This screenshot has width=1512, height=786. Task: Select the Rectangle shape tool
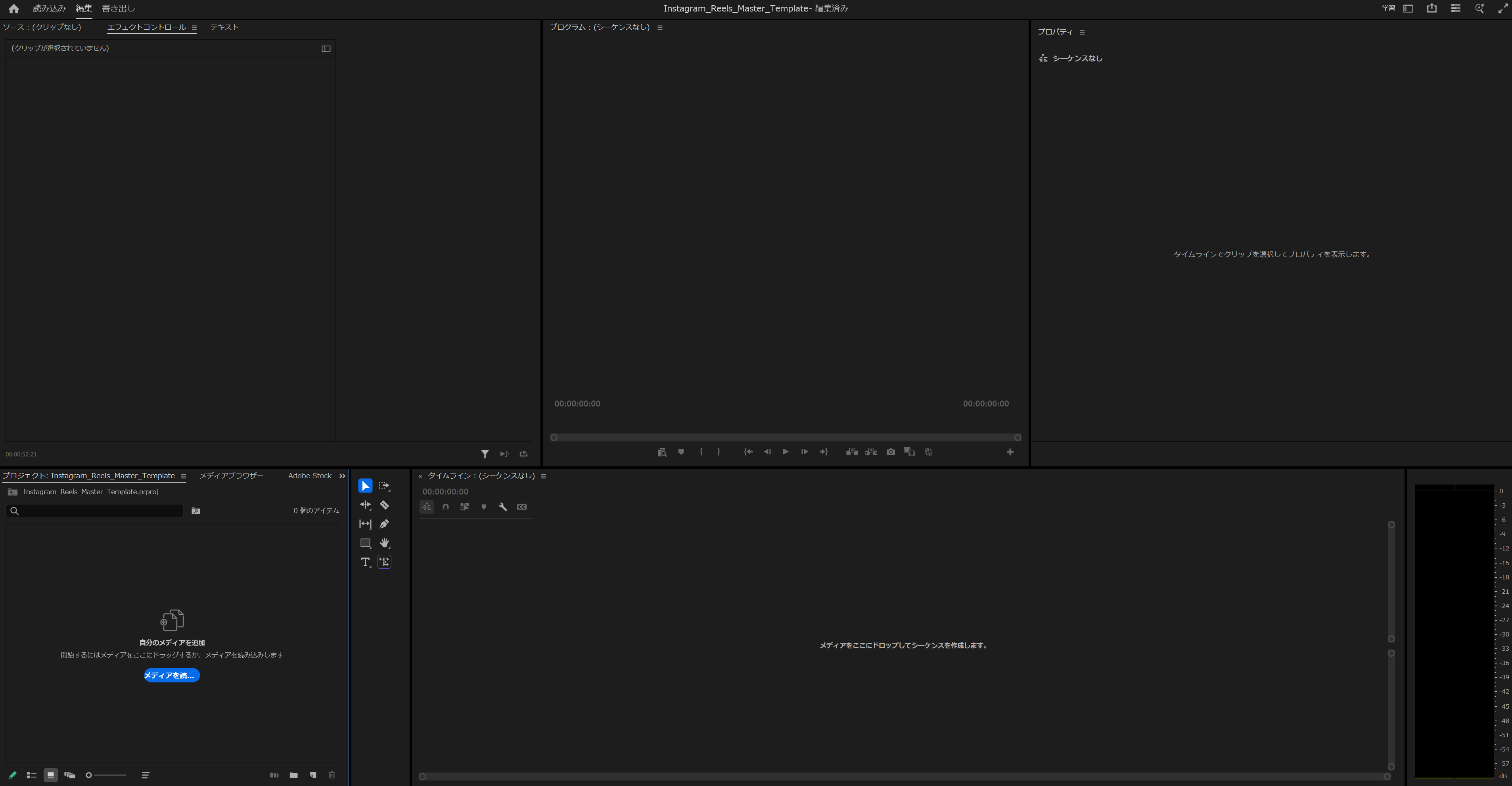[x=365, y=543]
